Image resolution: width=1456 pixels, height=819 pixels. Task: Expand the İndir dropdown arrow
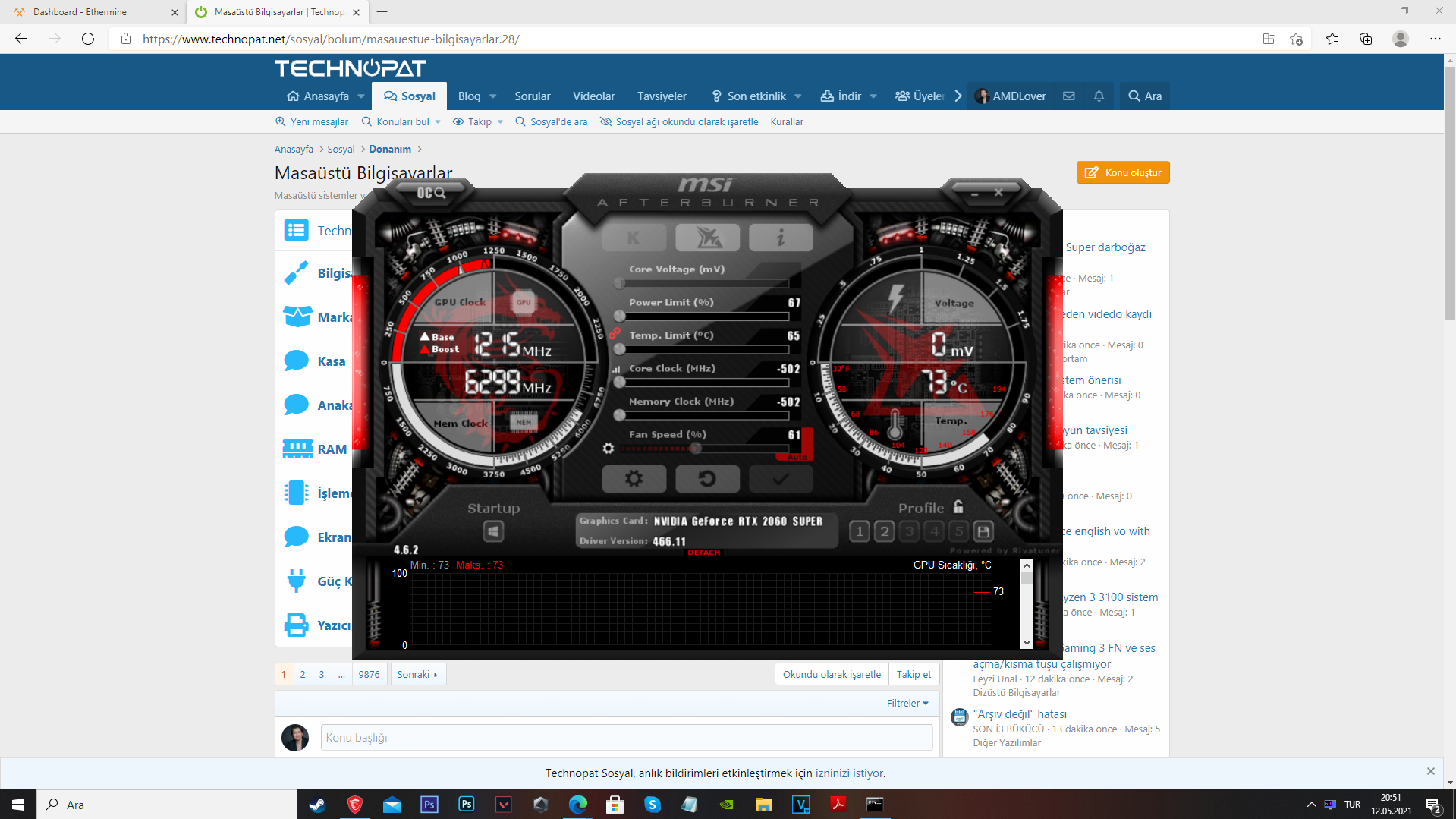click(x=873, y=96)
